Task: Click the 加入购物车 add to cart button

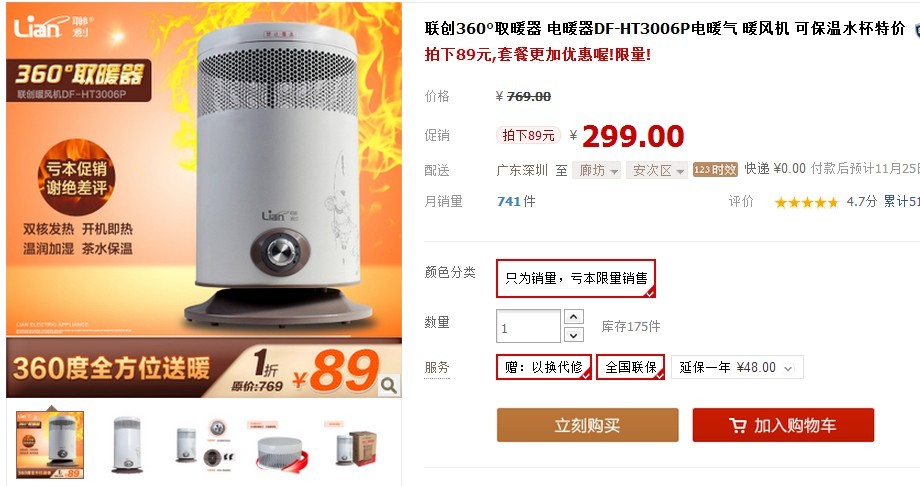Action: coord(783,425)
